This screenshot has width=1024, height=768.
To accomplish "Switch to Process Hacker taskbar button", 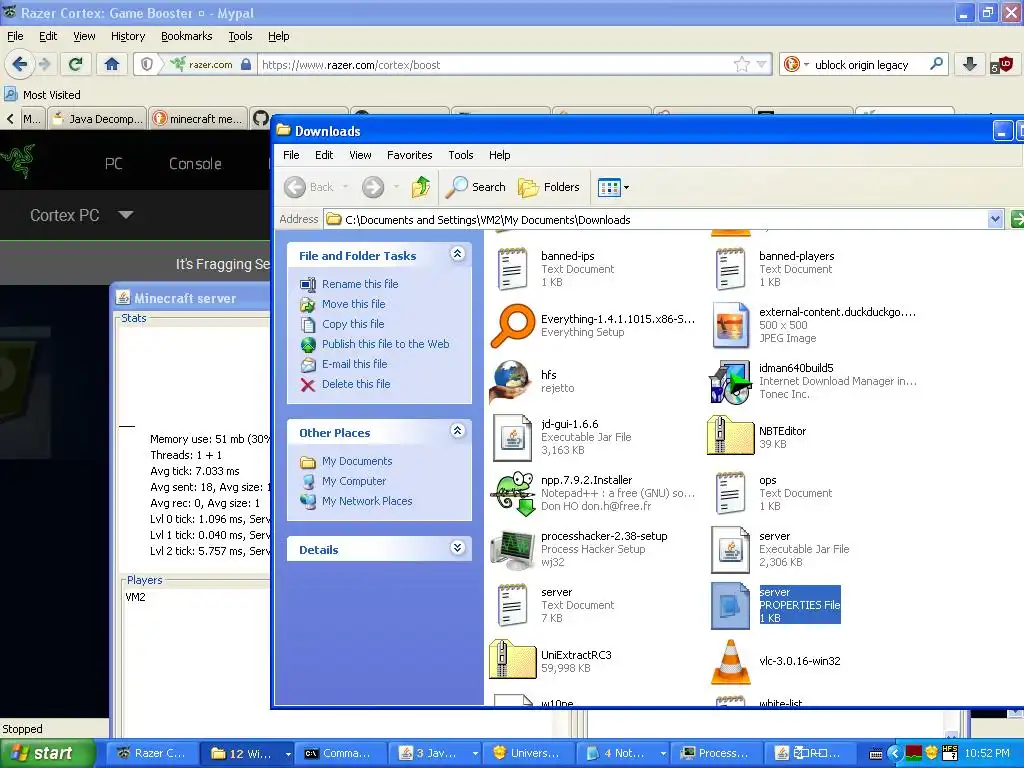I will pos(716,754).
